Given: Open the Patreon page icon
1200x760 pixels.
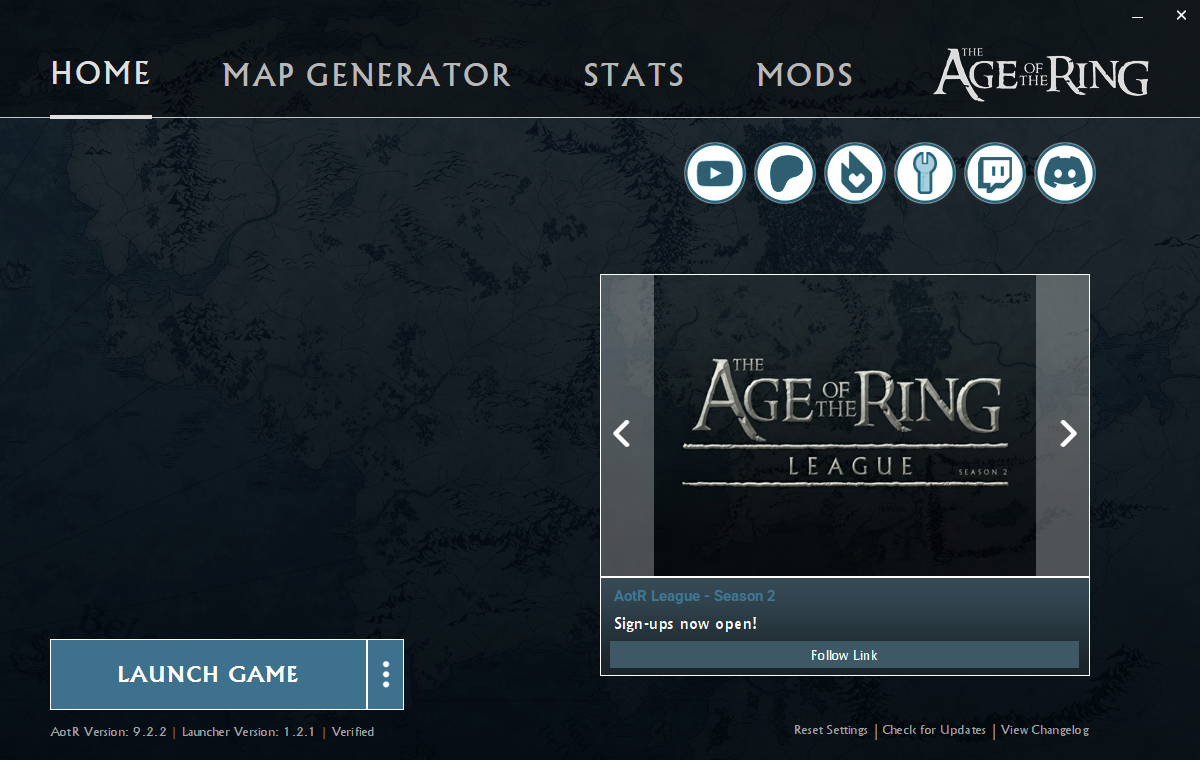Looking at the screenshot, I should click(x=785, y=173).
